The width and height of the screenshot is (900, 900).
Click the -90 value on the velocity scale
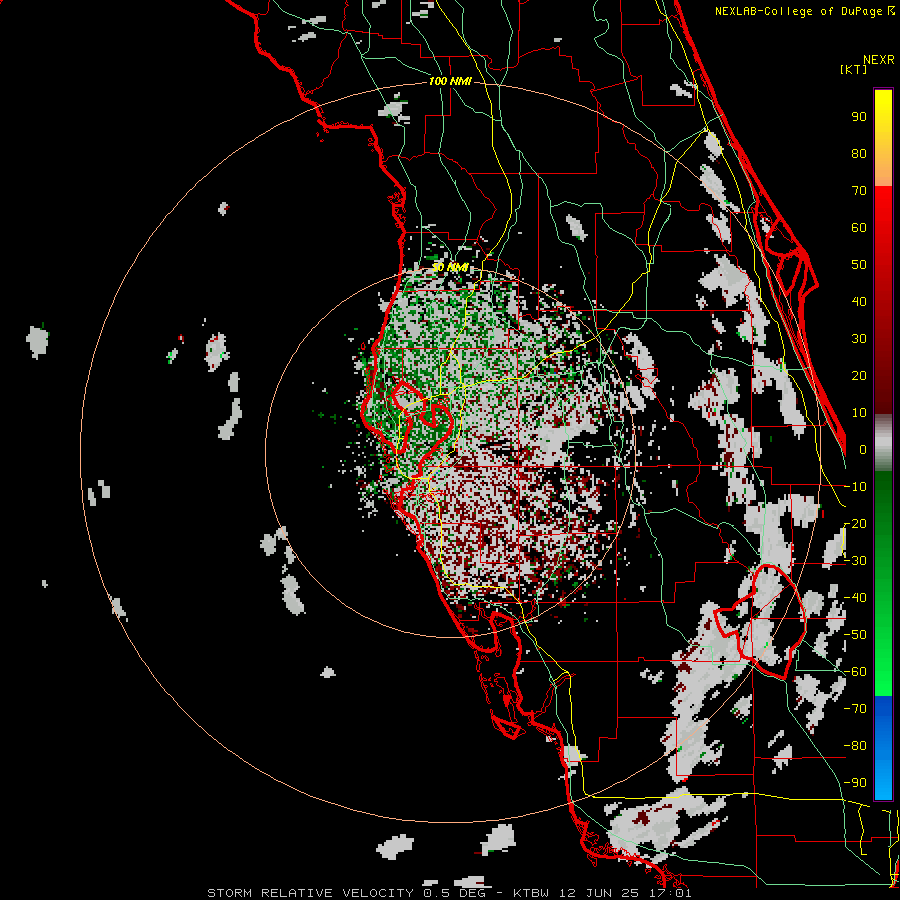(x=855, y=783)
